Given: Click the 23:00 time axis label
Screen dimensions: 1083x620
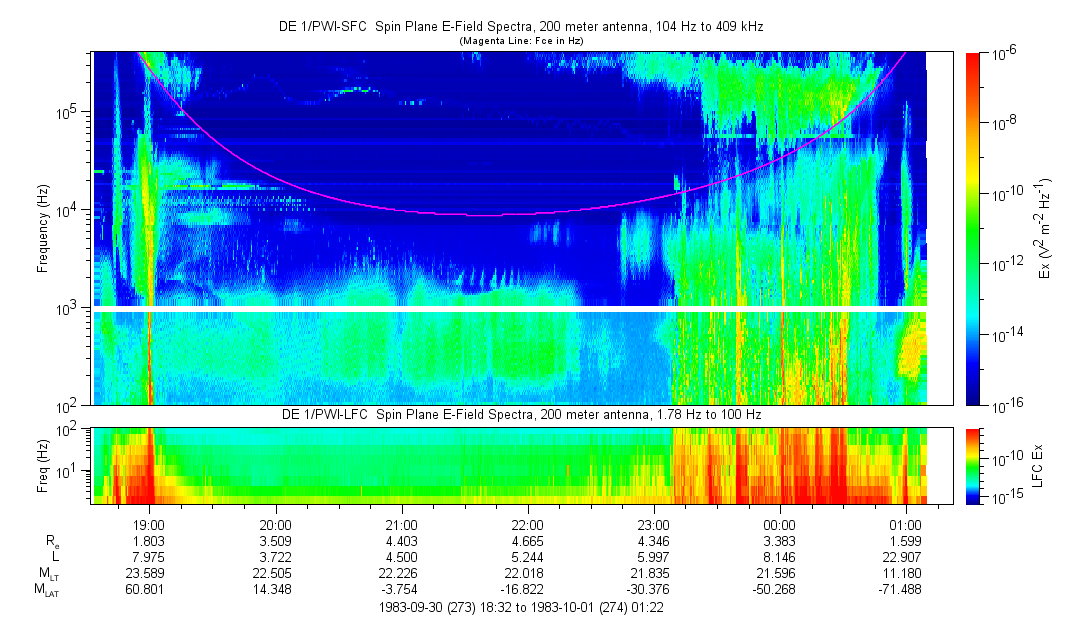Looking at the screenshot, I should point(653,525).
